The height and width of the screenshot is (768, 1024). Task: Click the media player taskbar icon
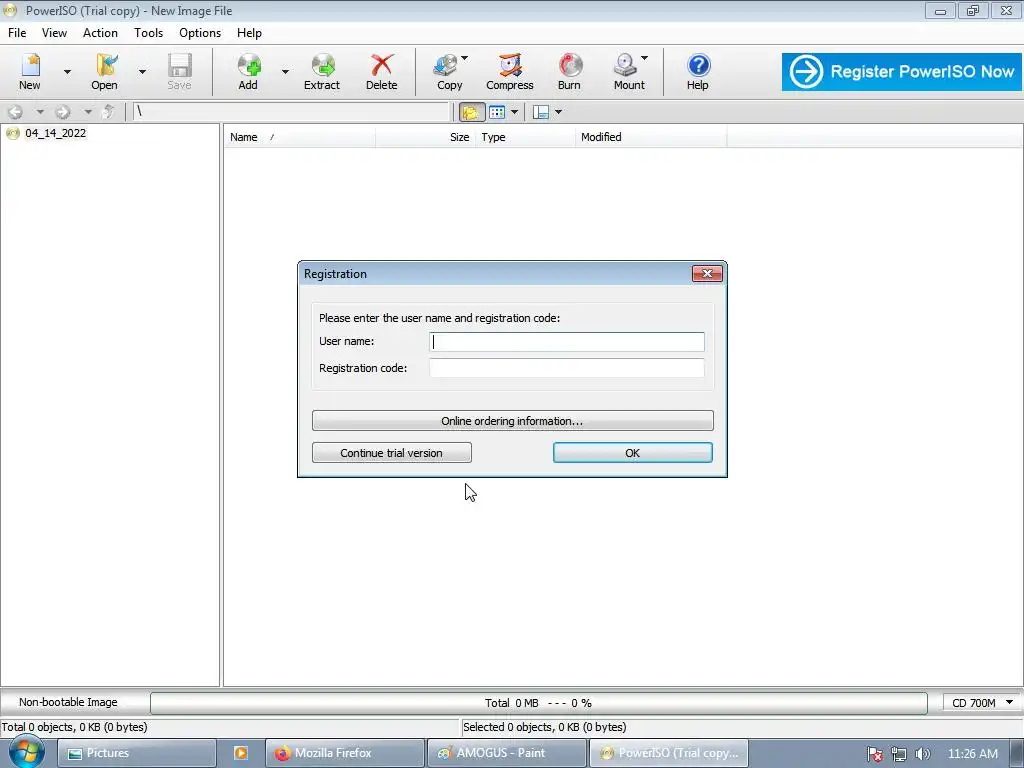click(240, 753)
